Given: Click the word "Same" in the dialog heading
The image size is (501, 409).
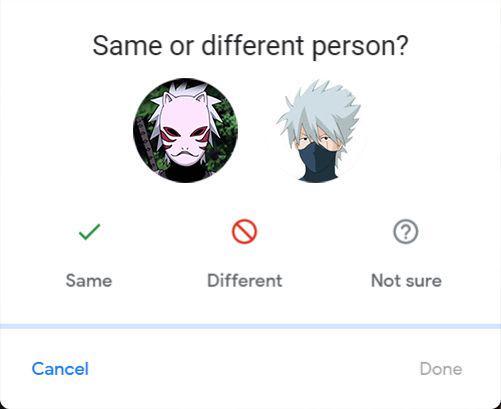Looking at the screenshot, I should pyautogui.click(x=127, y=46).
